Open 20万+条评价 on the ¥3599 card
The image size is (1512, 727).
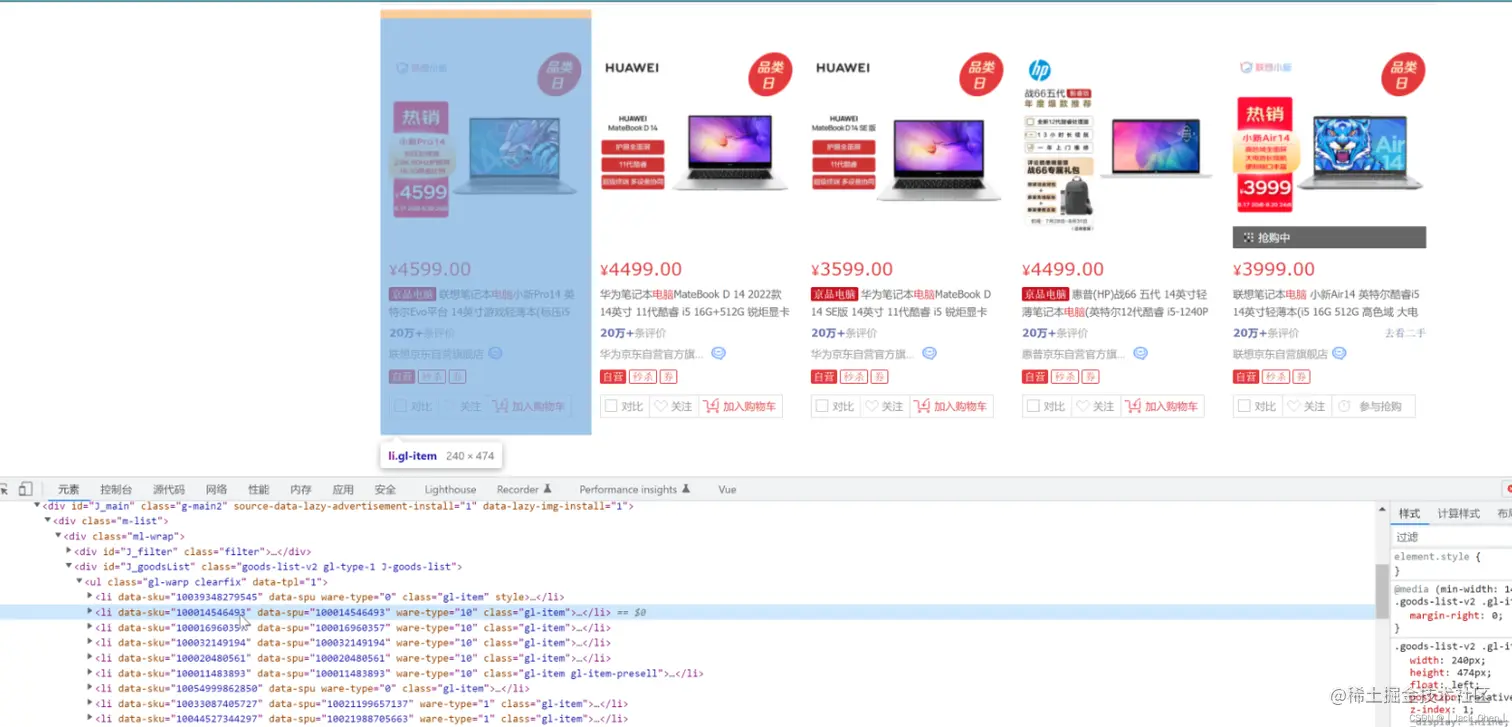pyautogui.click(x=844, y=333)
